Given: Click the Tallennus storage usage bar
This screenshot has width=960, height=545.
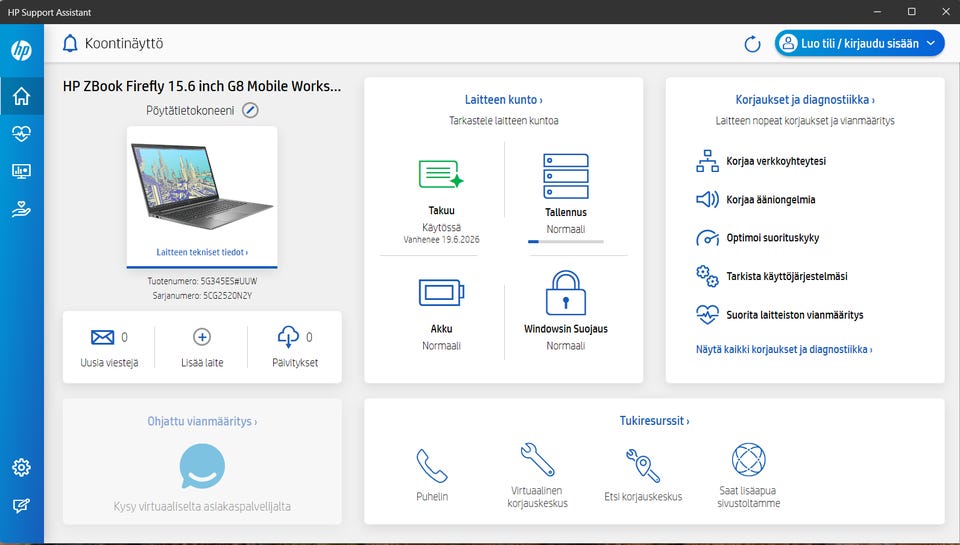Looking at the screenshot, I should coord(566,242).
